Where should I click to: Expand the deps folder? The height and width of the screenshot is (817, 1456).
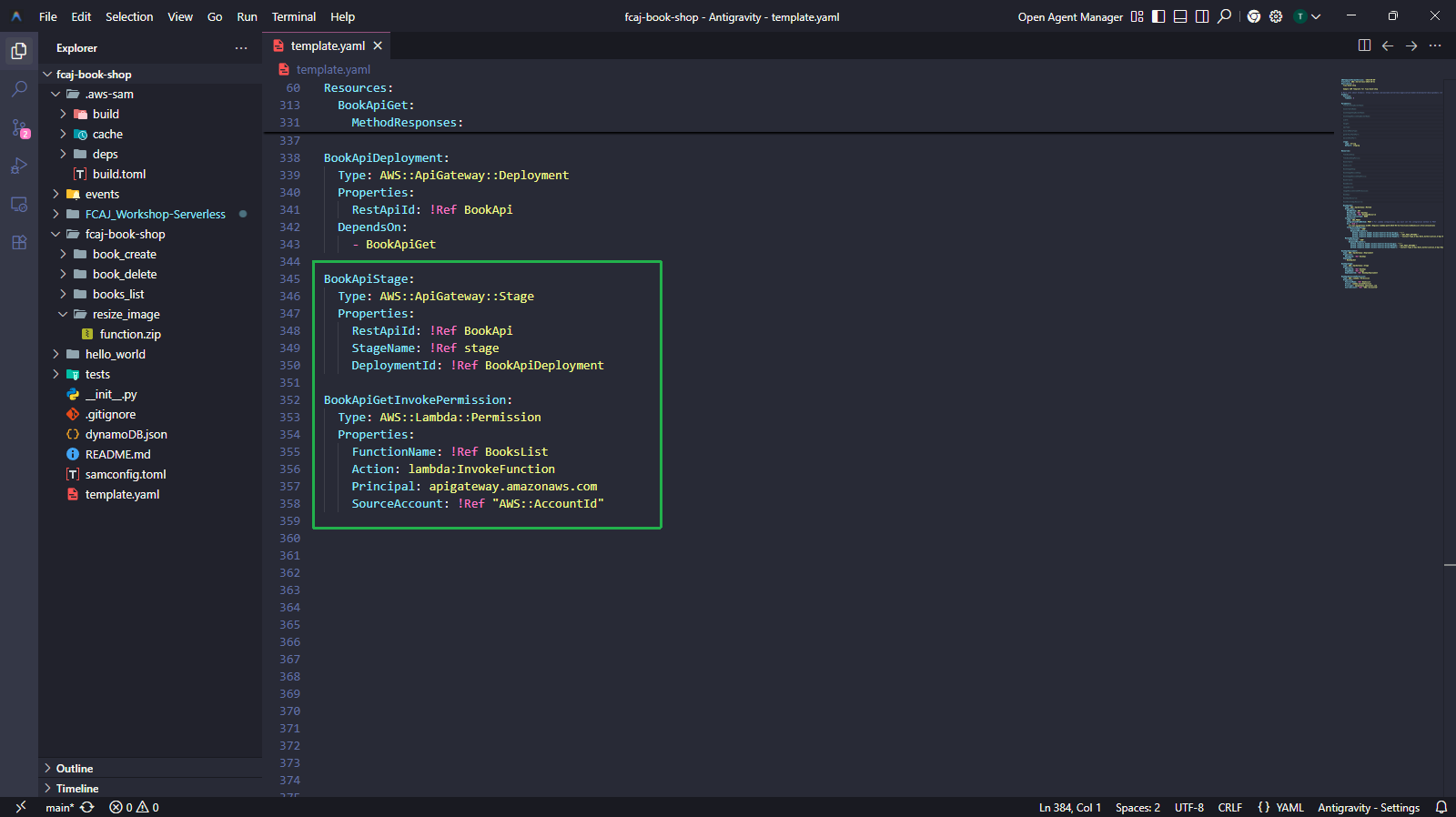click(150, 155)
